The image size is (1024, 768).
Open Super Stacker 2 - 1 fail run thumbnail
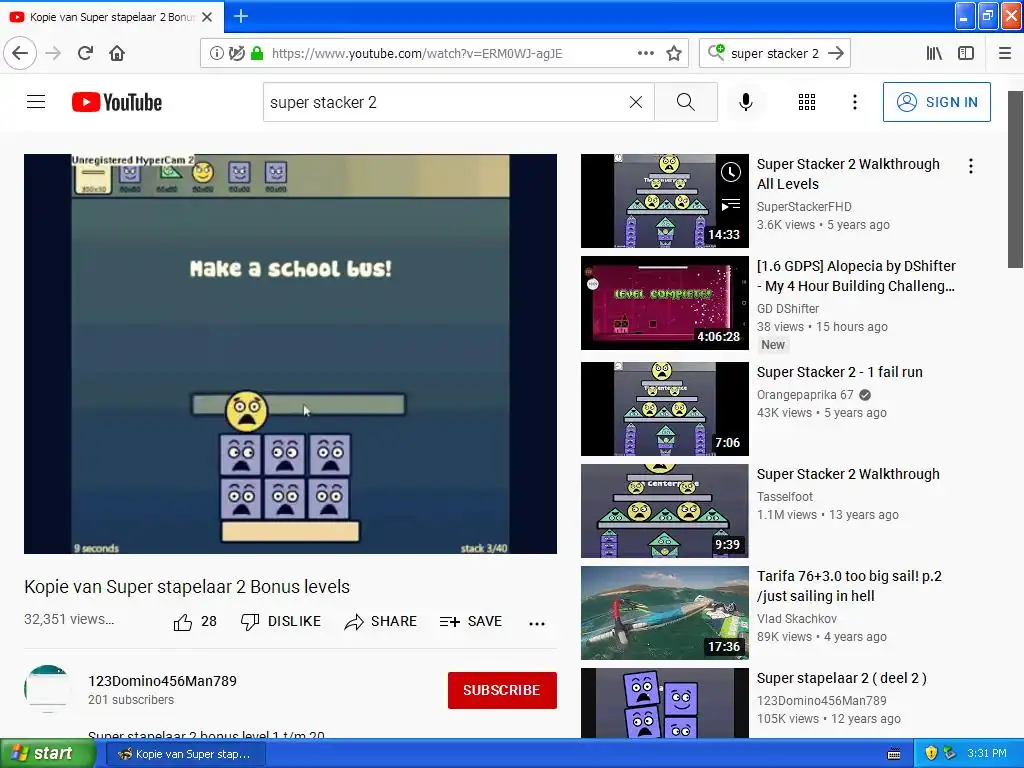(664, 409)
